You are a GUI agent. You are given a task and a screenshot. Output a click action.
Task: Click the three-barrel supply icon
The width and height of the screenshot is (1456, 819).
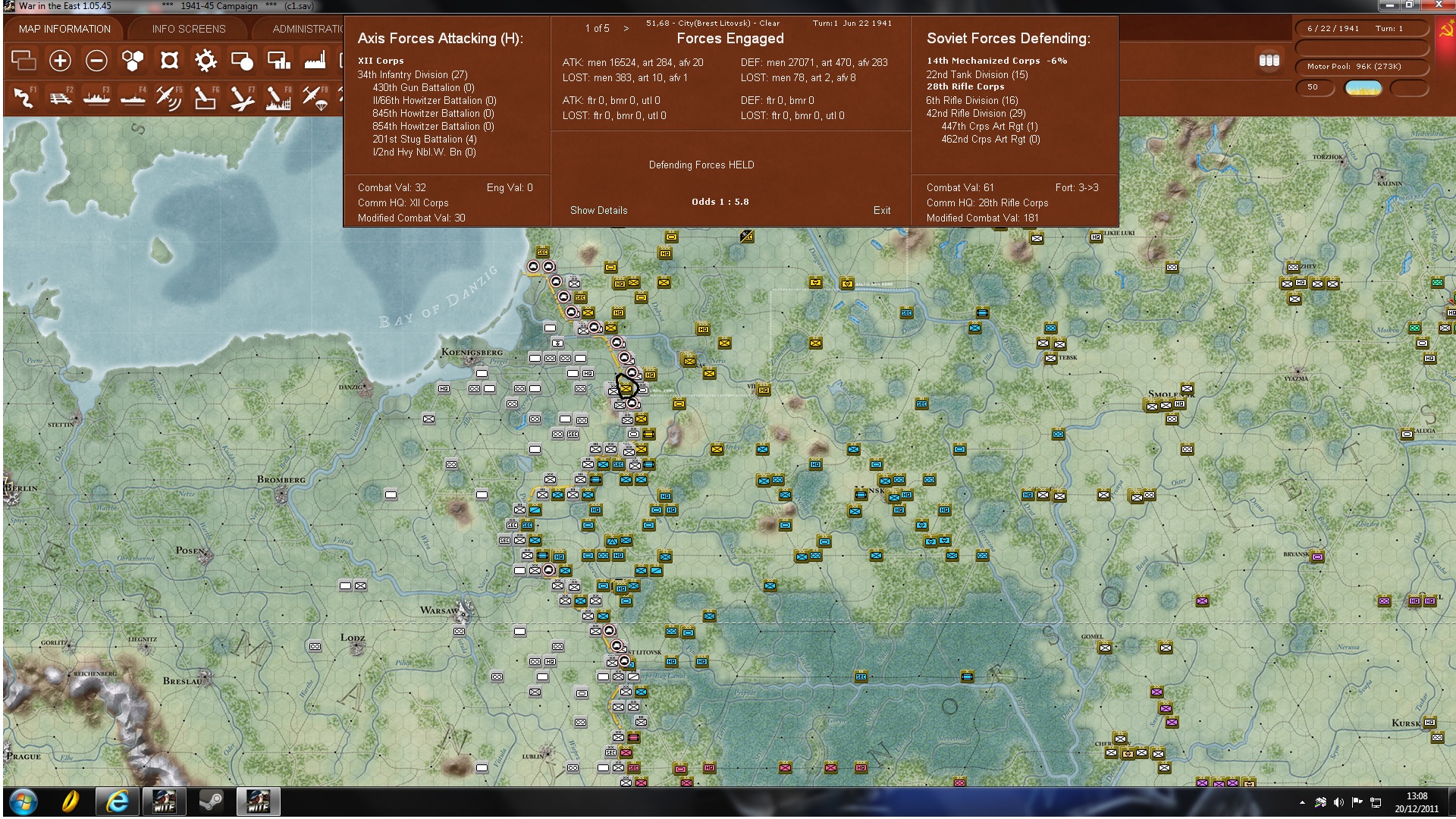(1269, 60)
